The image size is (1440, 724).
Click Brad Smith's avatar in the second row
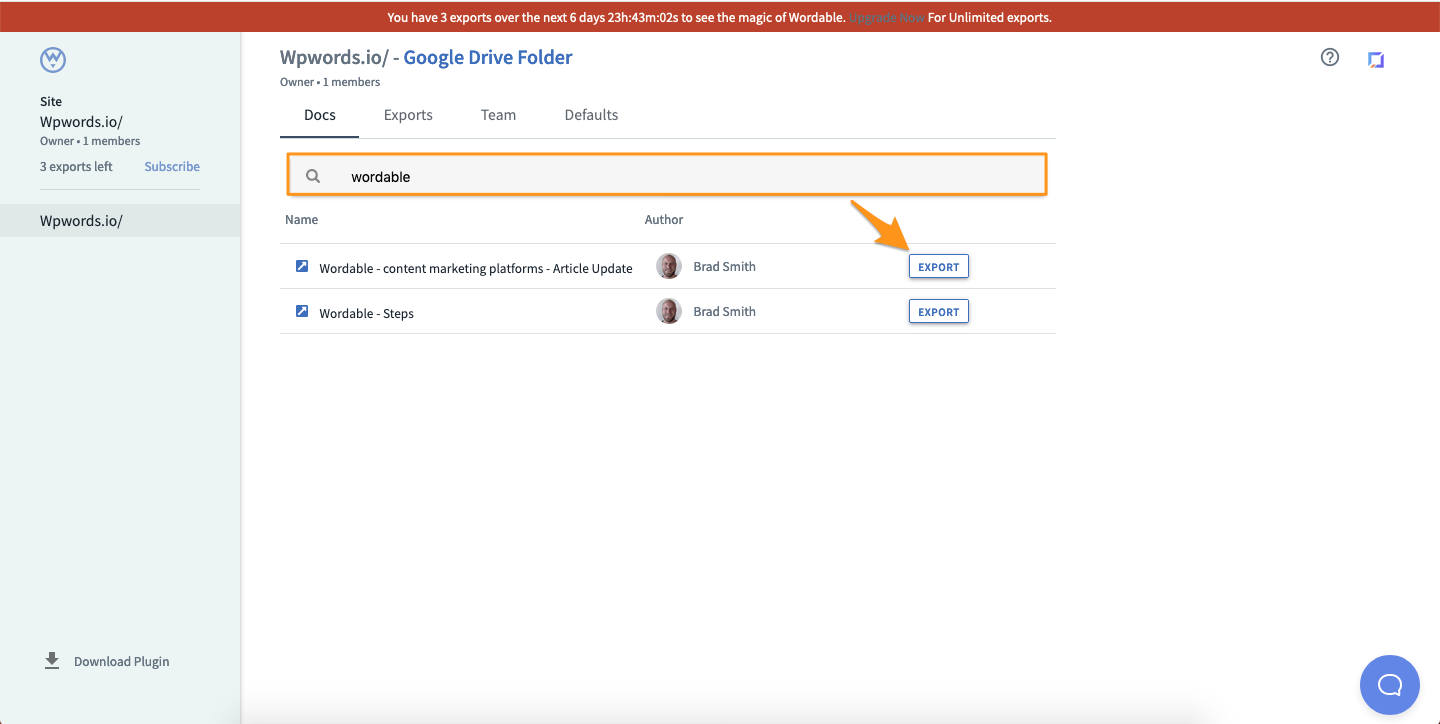coord(668,312)
